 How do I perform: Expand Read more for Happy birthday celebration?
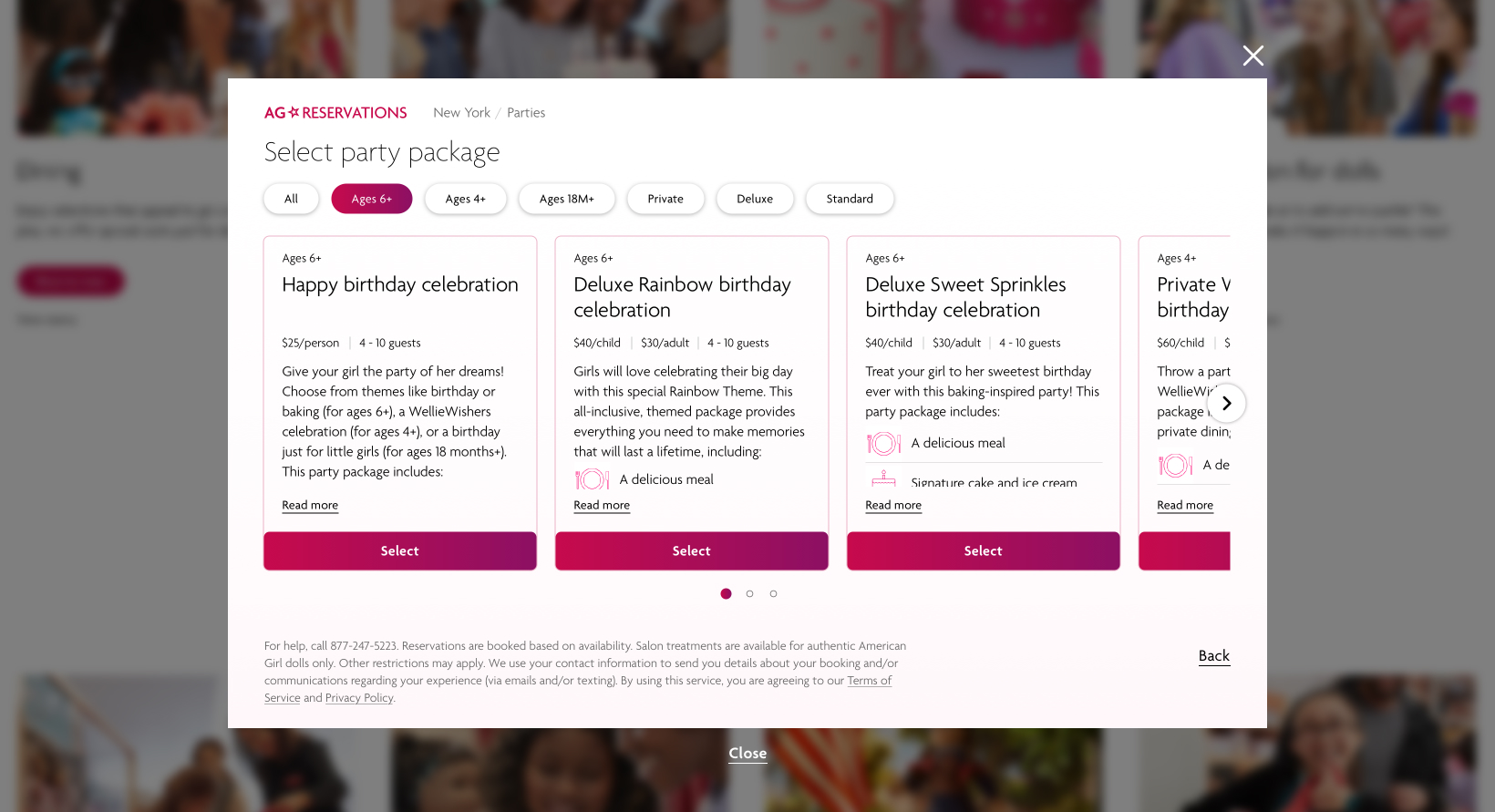pos(310,506)
